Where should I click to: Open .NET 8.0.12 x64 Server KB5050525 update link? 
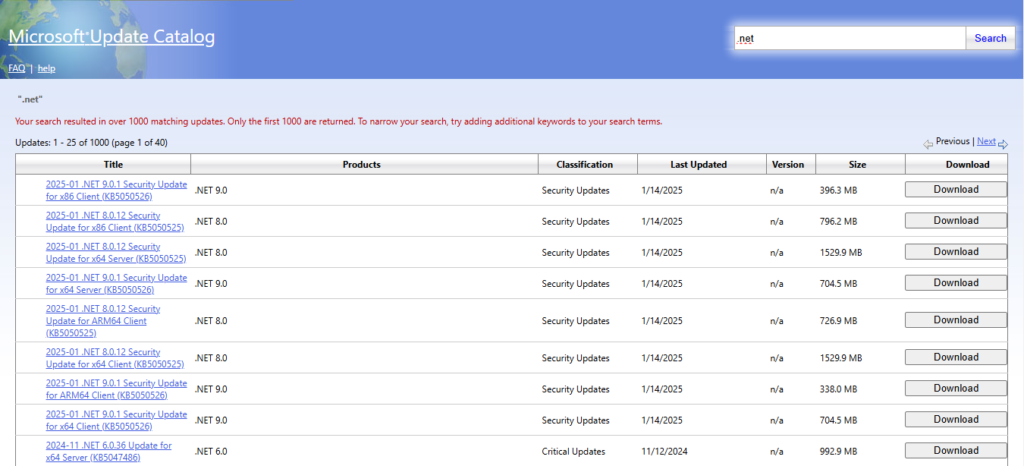[116, 253]
